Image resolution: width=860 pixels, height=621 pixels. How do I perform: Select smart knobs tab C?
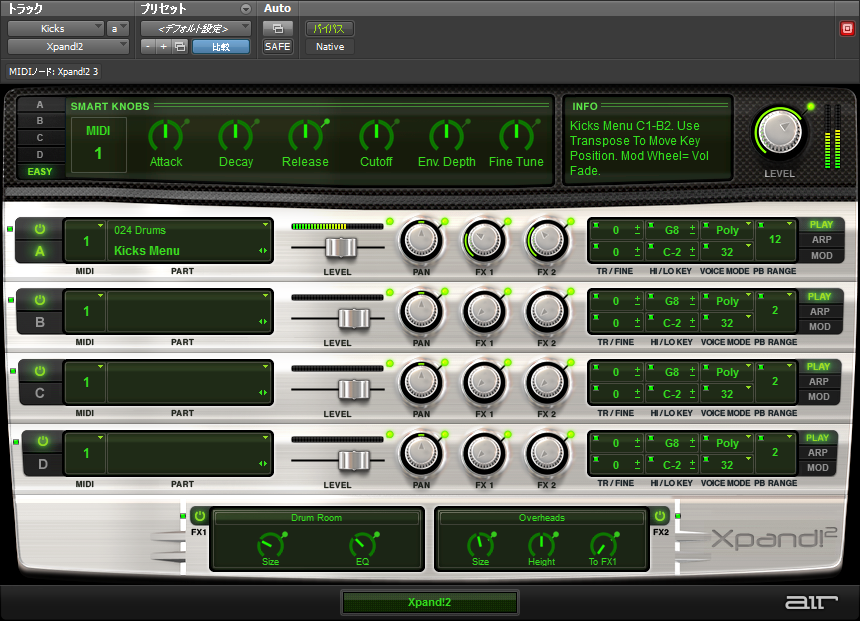pos(40,138)
